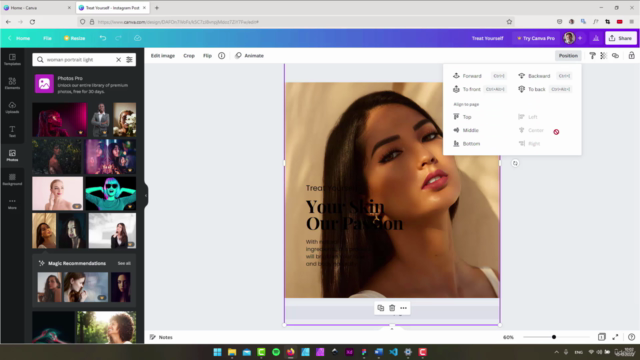Align element to Middle of page
Screen dimensions: 640x360
[x=466, y=130]
